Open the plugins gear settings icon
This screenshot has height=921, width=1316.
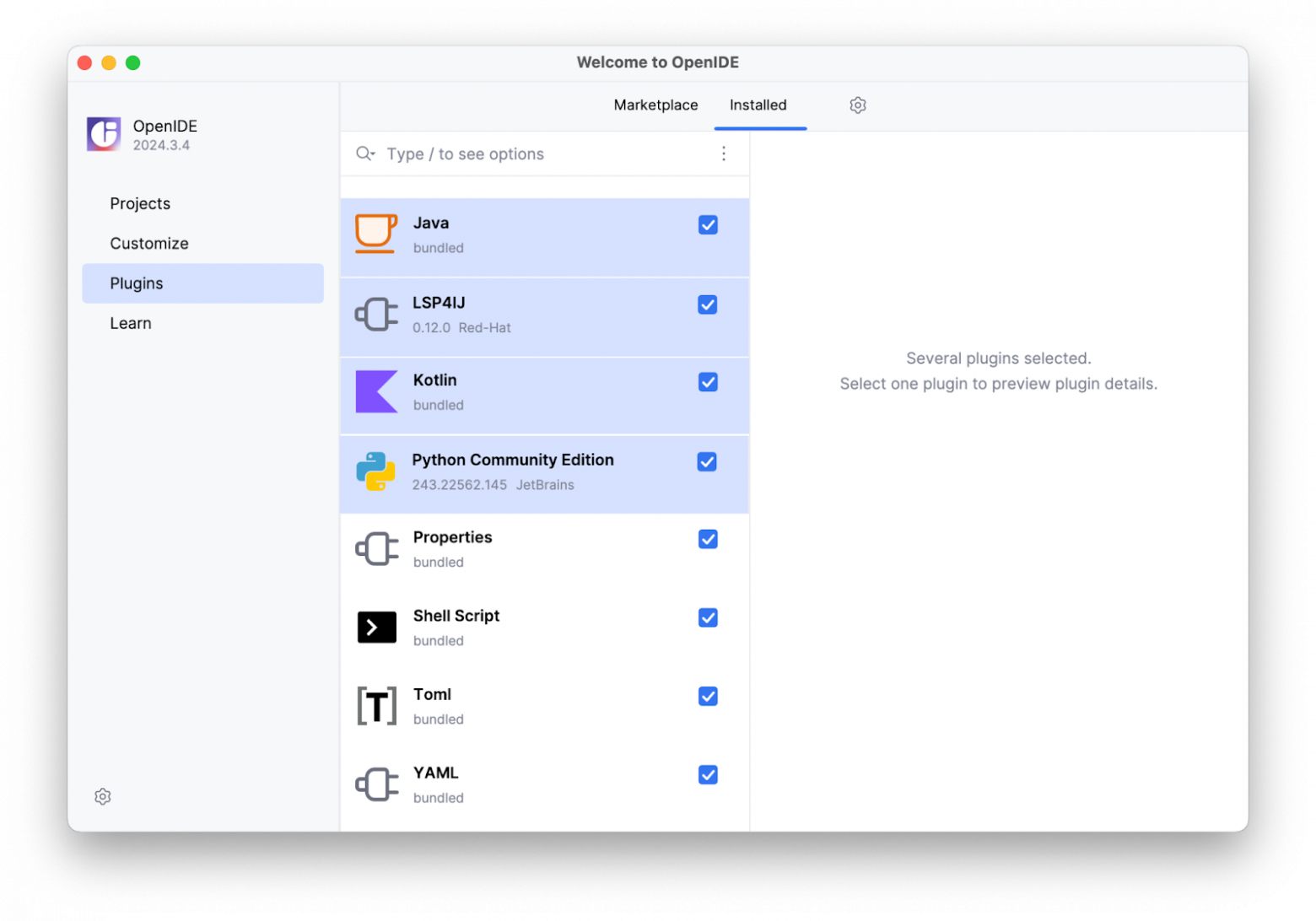858,105
